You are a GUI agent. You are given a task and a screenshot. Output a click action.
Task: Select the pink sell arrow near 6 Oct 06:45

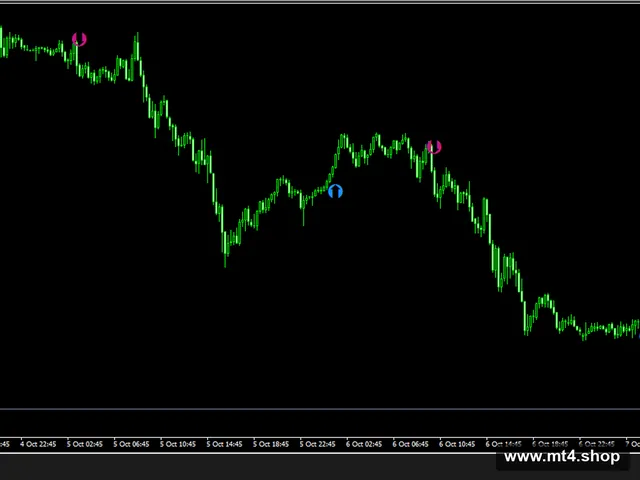434,147
